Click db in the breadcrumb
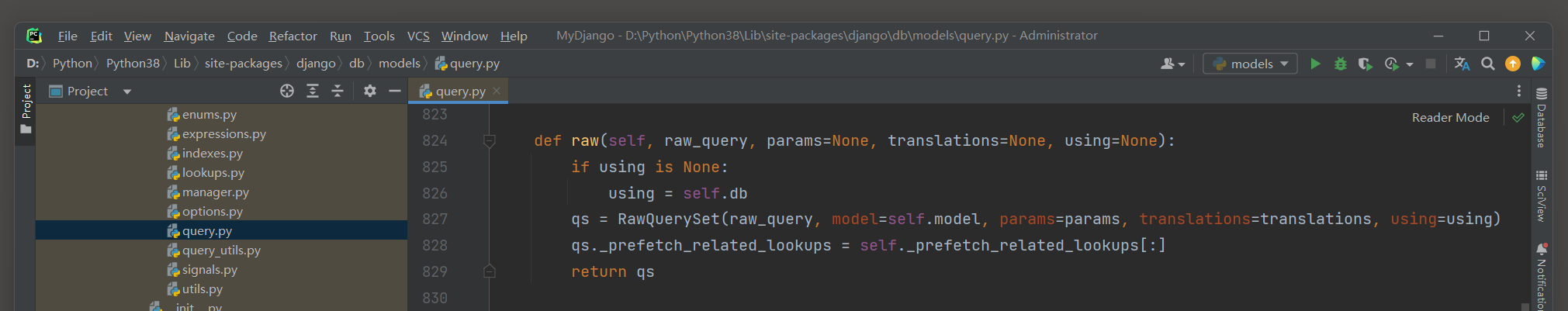1568x311 pixels. pos(356,64)
